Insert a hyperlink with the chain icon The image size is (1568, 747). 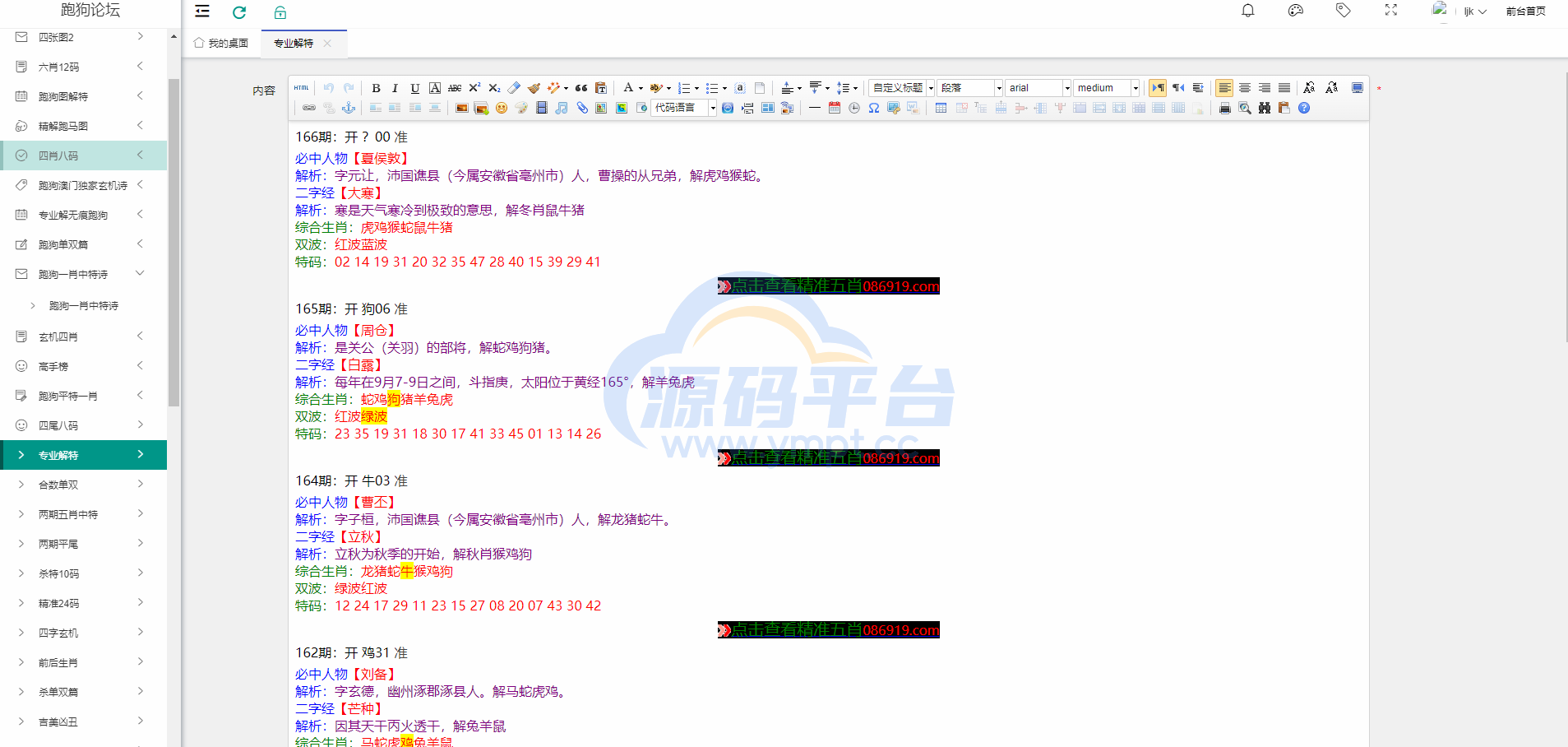(309, 108)
